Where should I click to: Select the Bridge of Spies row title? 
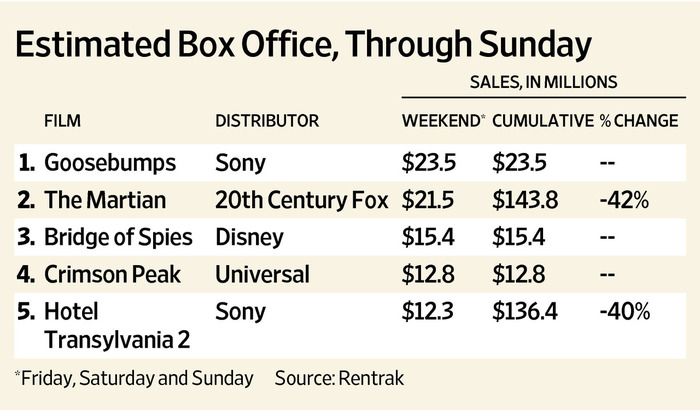click(118, 238)
